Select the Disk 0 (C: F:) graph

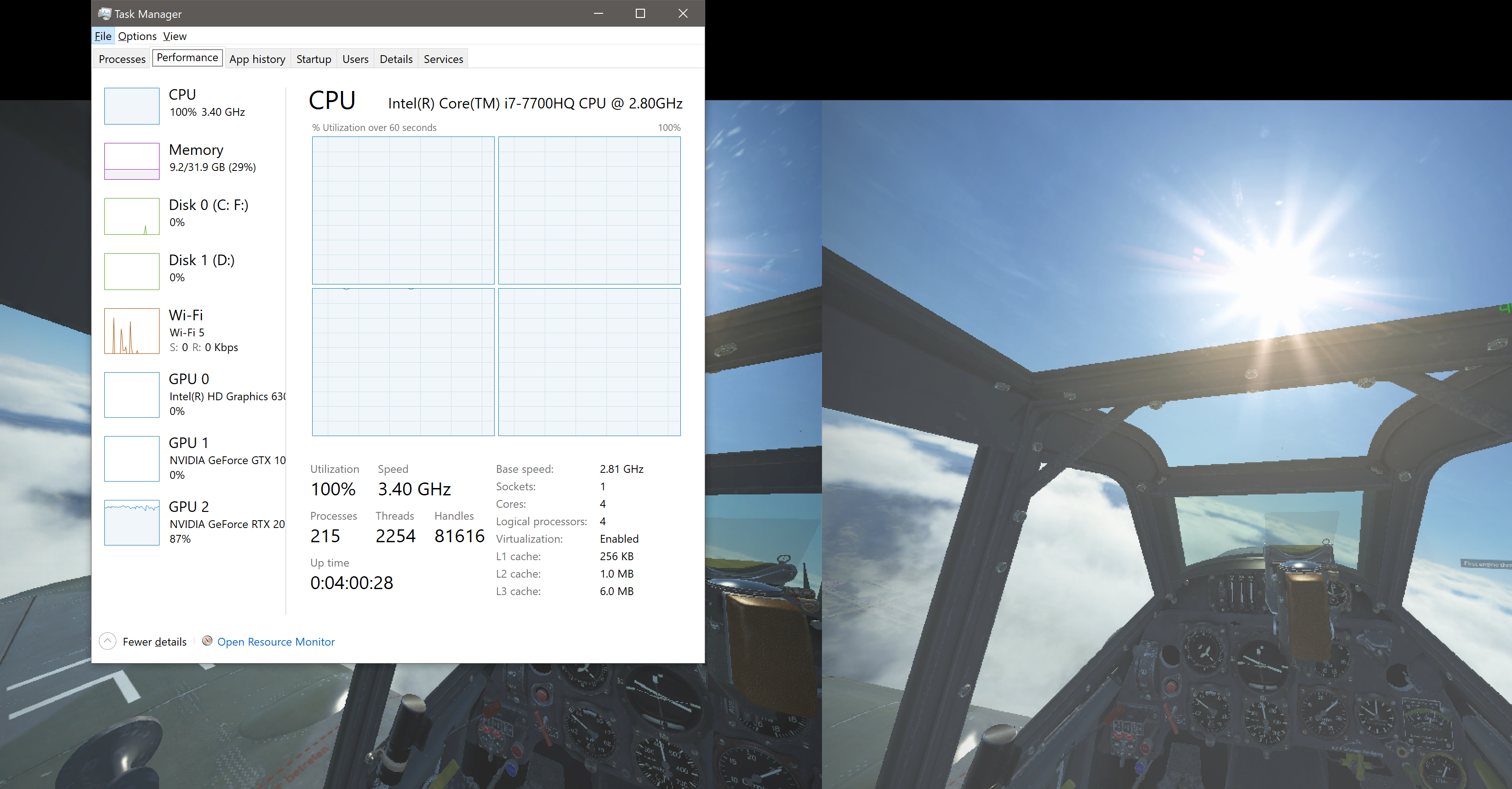tap(131, 216)
